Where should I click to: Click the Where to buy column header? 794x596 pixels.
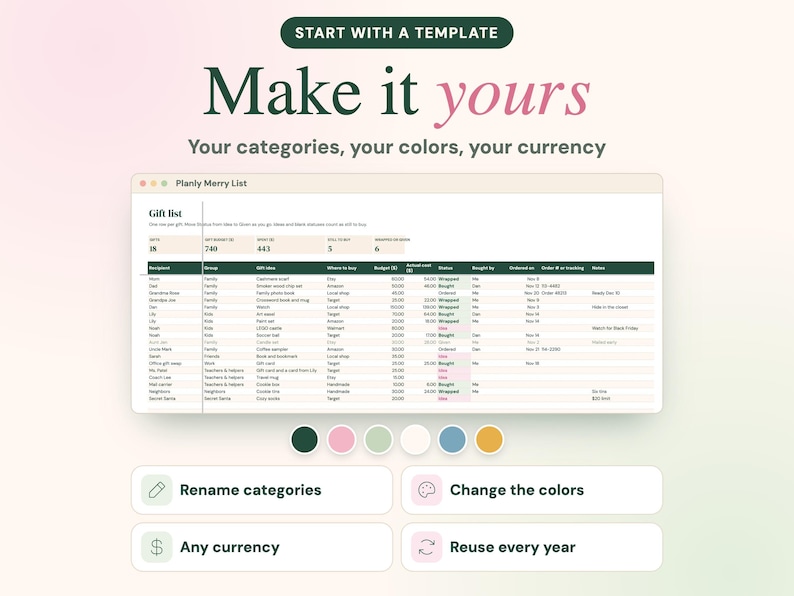(x=342, y=268)
